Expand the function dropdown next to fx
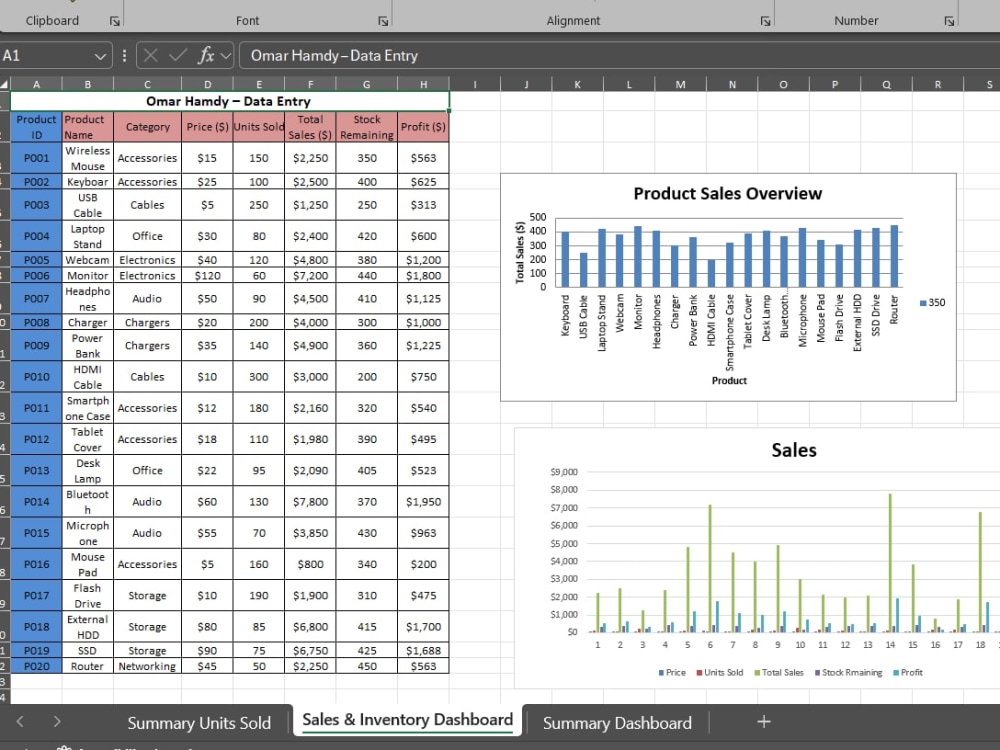This screenshot has width=1000, height=750. 225,56
